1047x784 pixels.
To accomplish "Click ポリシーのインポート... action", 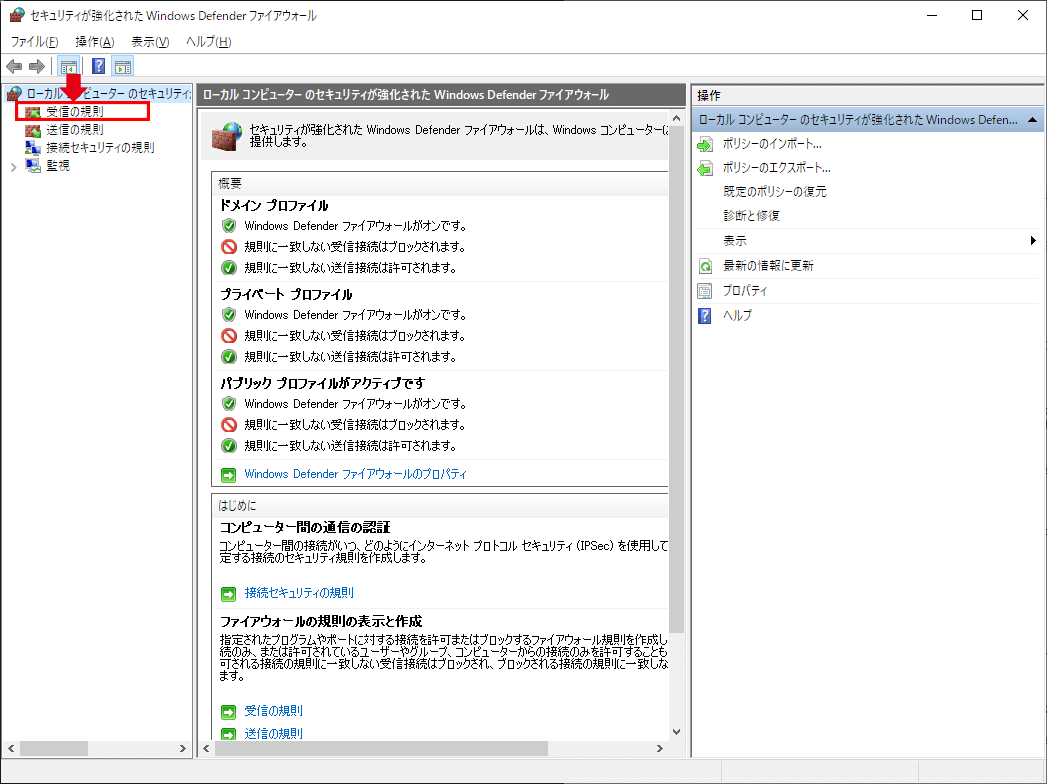I will click(x=772, y=144).
